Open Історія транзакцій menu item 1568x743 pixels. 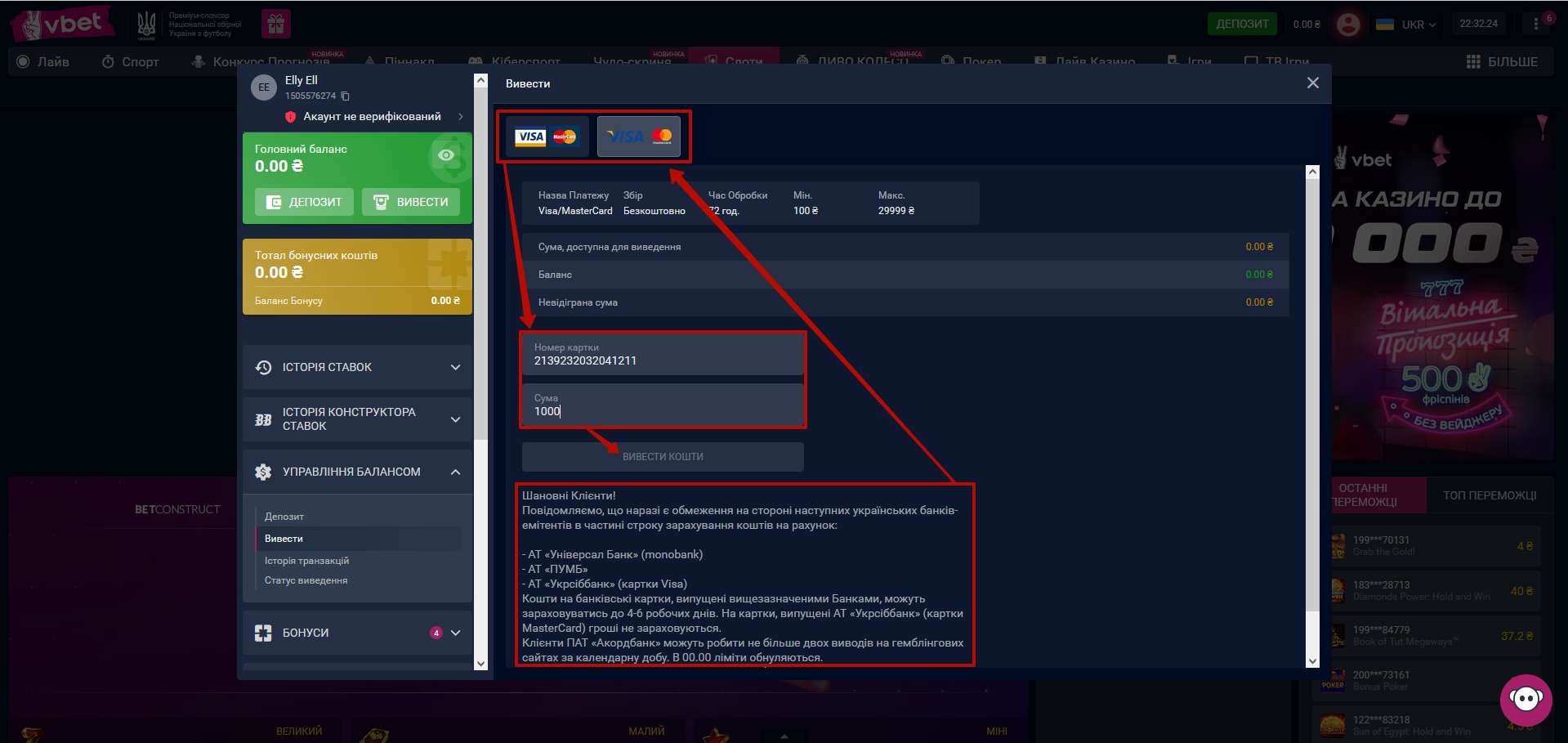(306, 561)
